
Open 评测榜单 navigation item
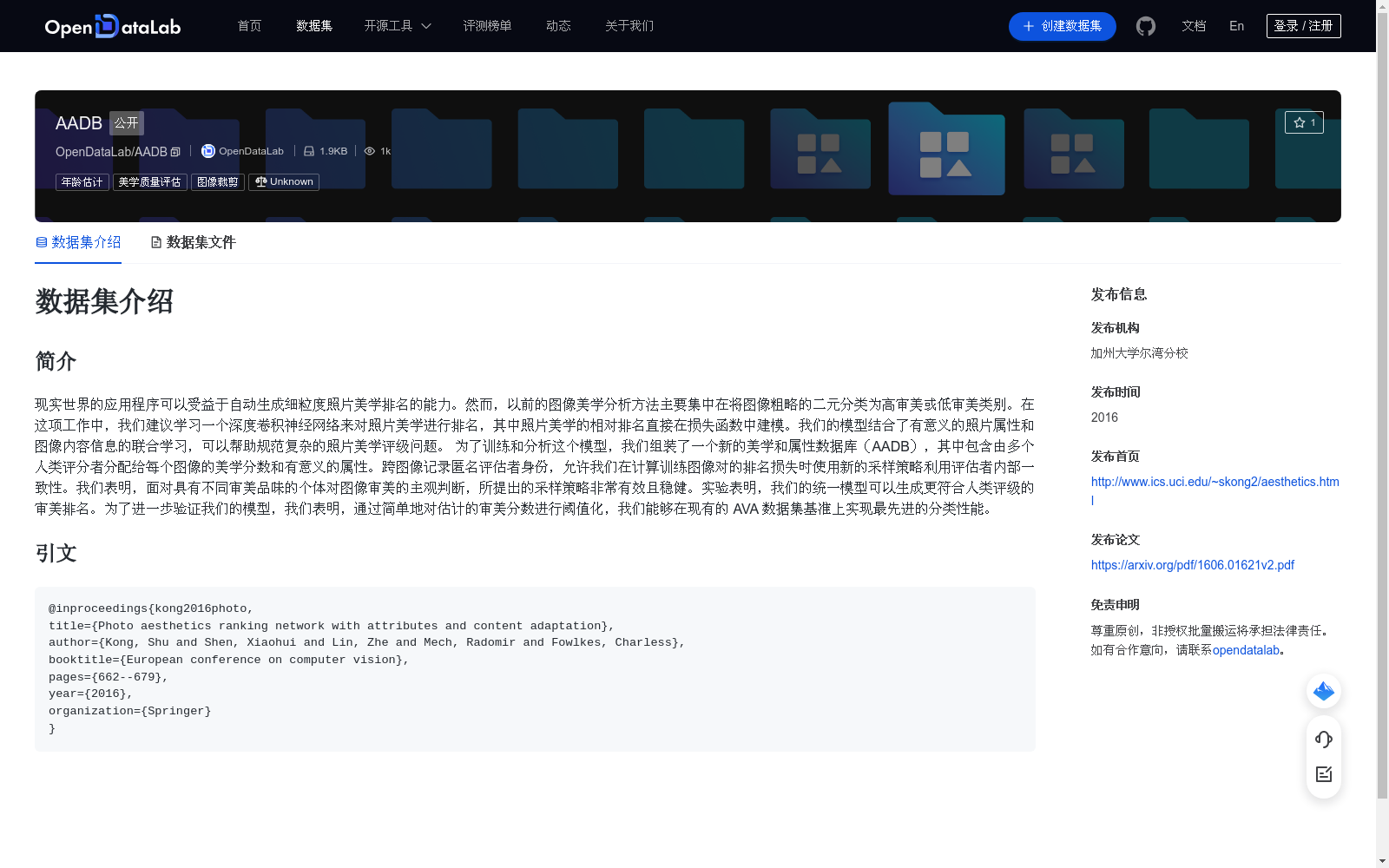point(487,26)
